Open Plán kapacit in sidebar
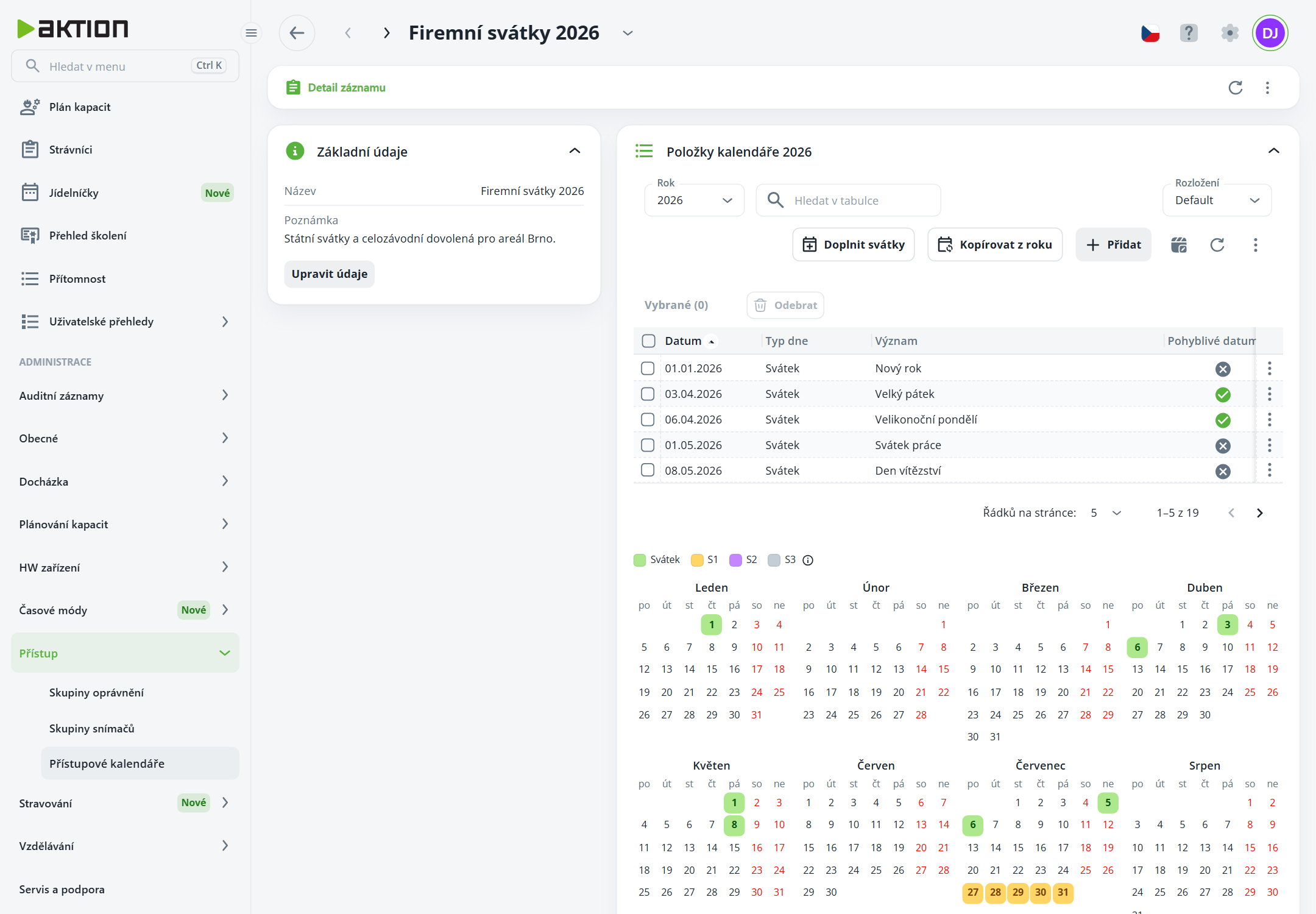Screen dimensions: 1316x914 coord(125,107)
